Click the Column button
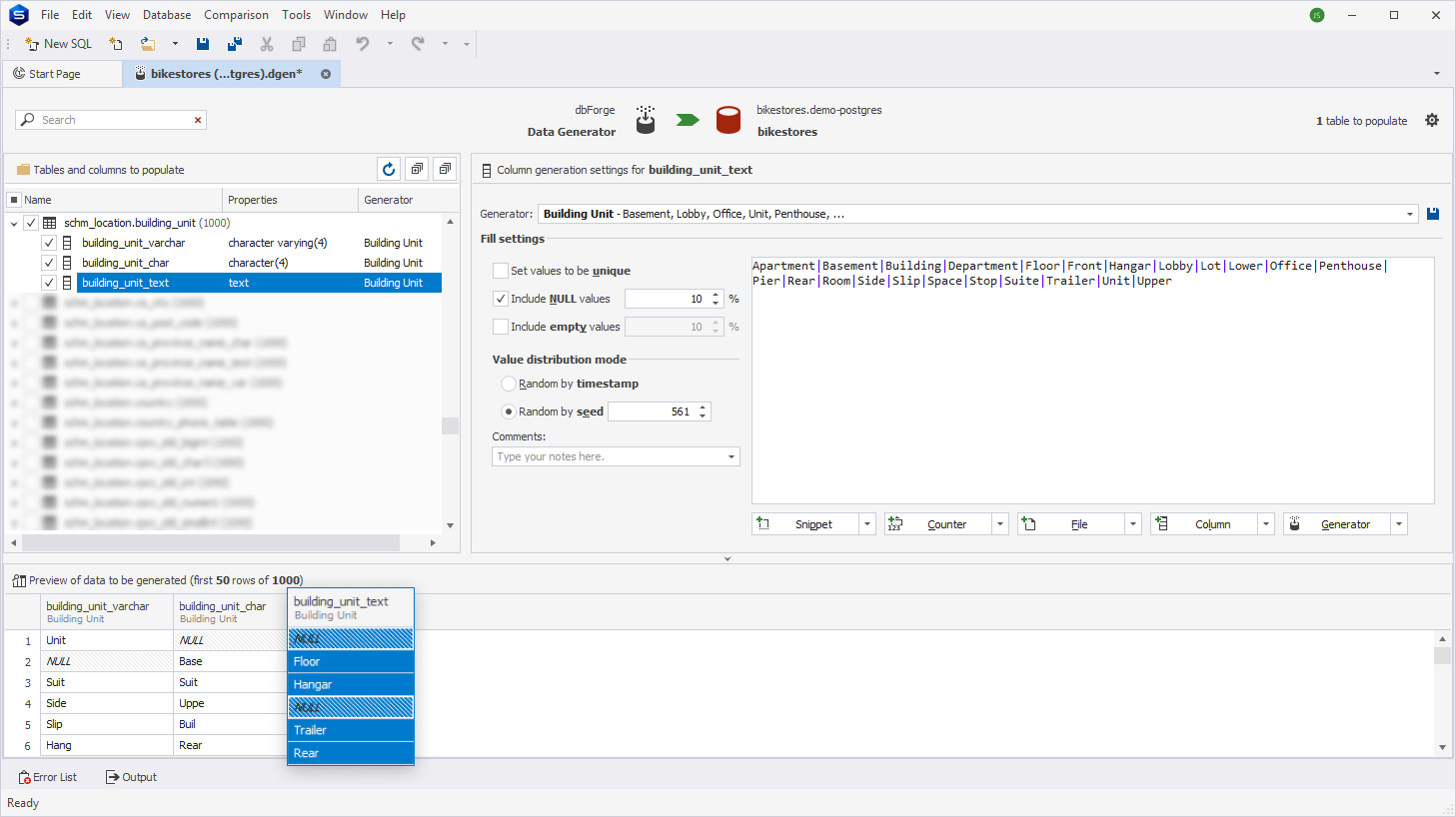The height and width of the screenshot is (817, 1456). tap(1204, 524)
